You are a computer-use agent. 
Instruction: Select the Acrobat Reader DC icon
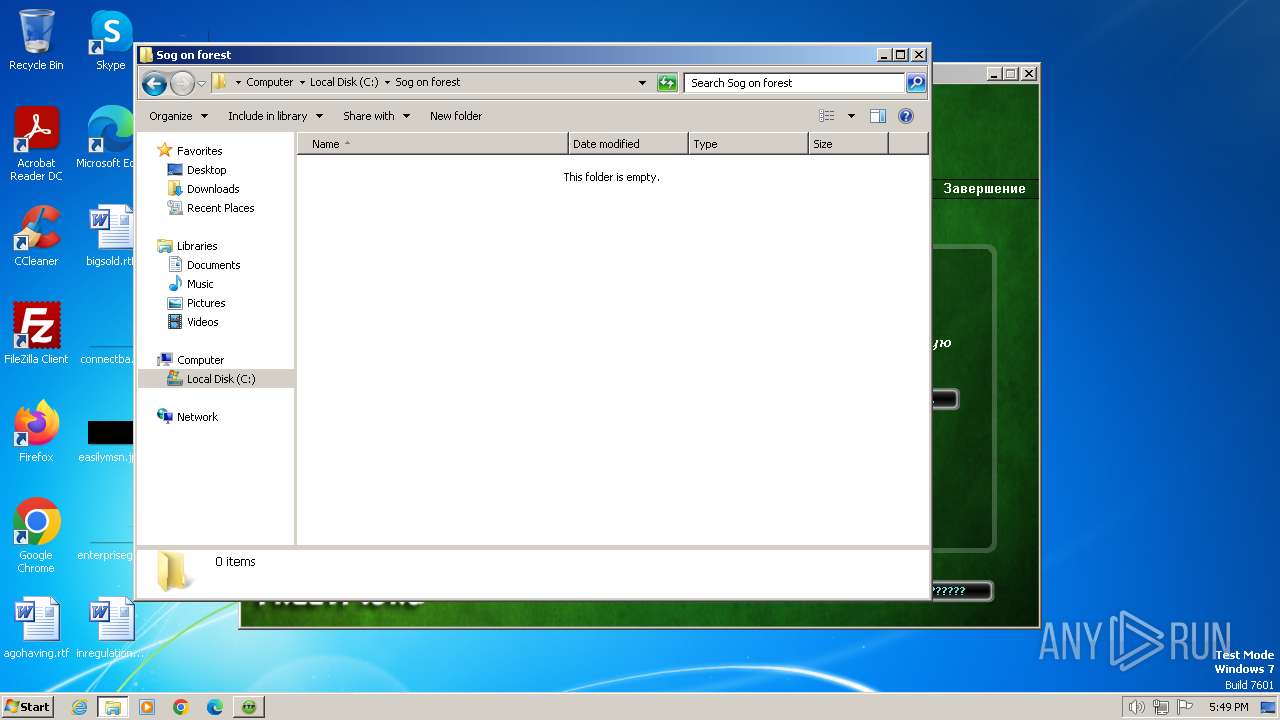(x=36, y=144)
